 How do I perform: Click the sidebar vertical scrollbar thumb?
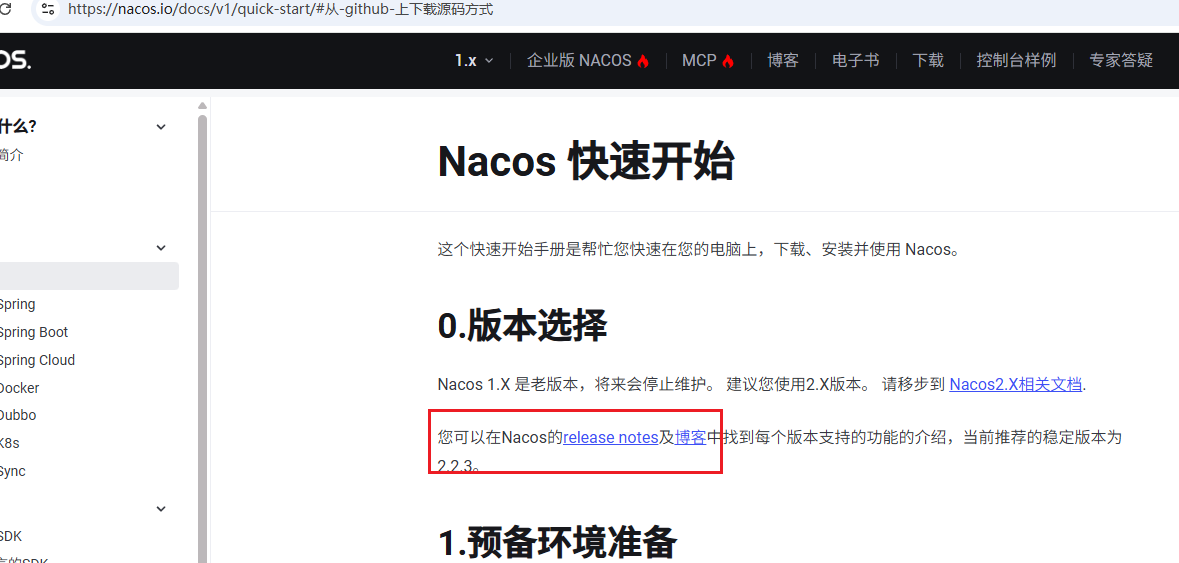coord(202,338)
